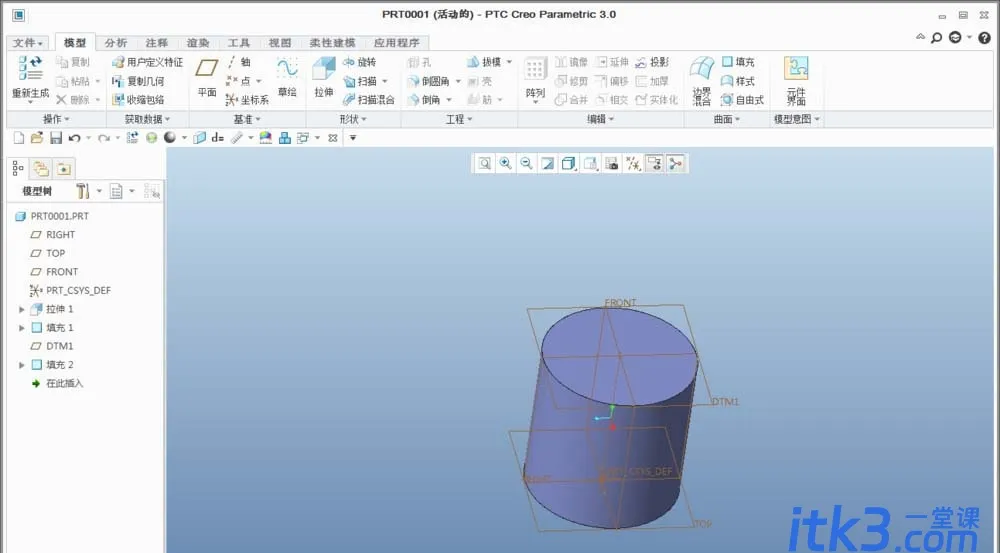The width and height of the screenshot is (1000, 553).
Task: Open the 工程 group dropdown
Action: click(x=459, y=119)
